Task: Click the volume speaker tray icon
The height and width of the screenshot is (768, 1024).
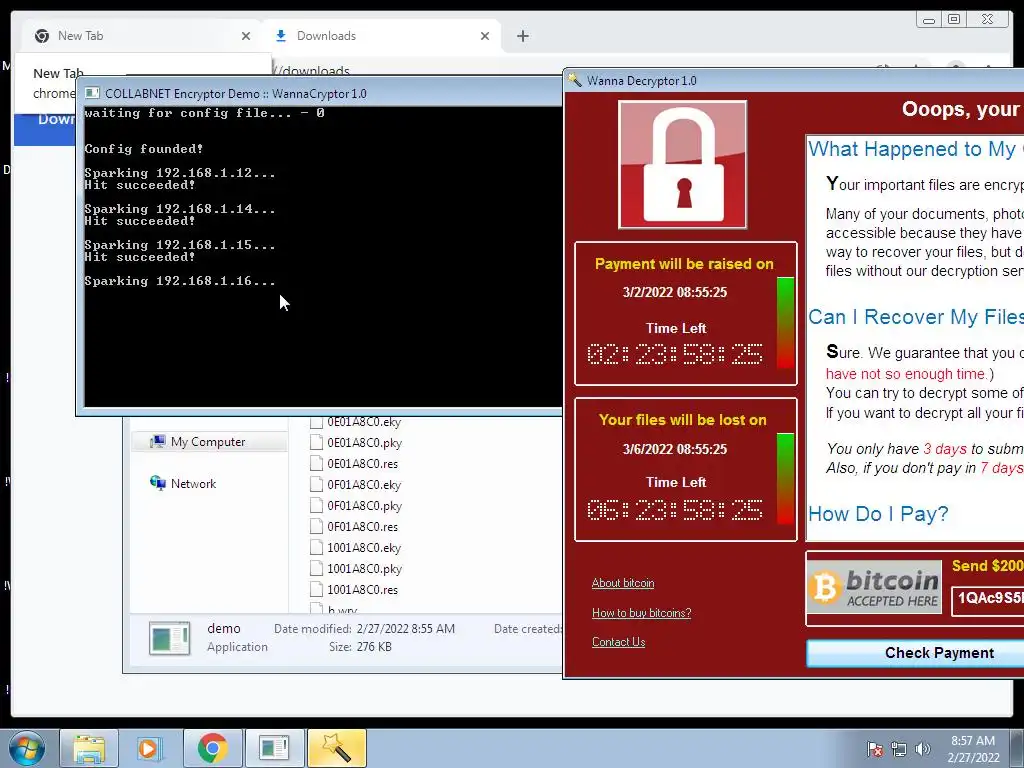Action: point(922,750)
